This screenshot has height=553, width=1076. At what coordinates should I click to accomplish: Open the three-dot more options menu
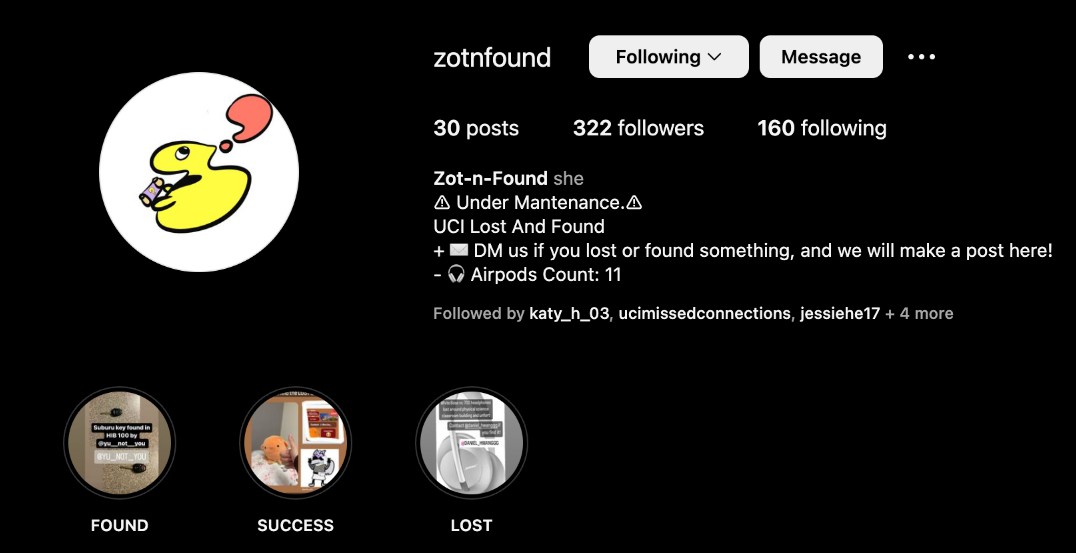(921, 57)
